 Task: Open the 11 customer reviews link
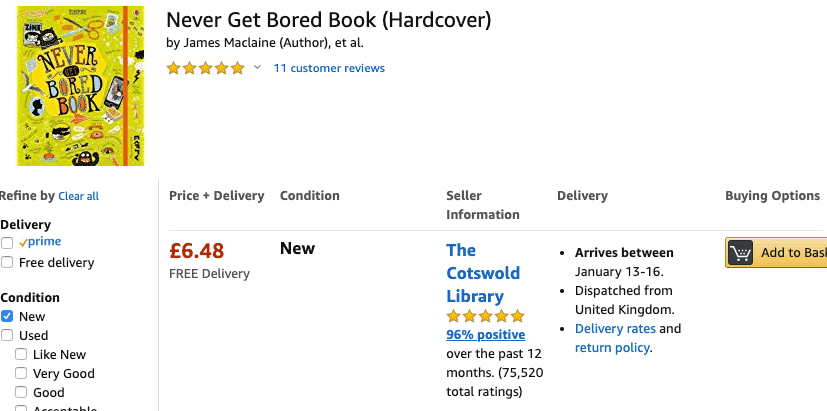tap(329, 68)
